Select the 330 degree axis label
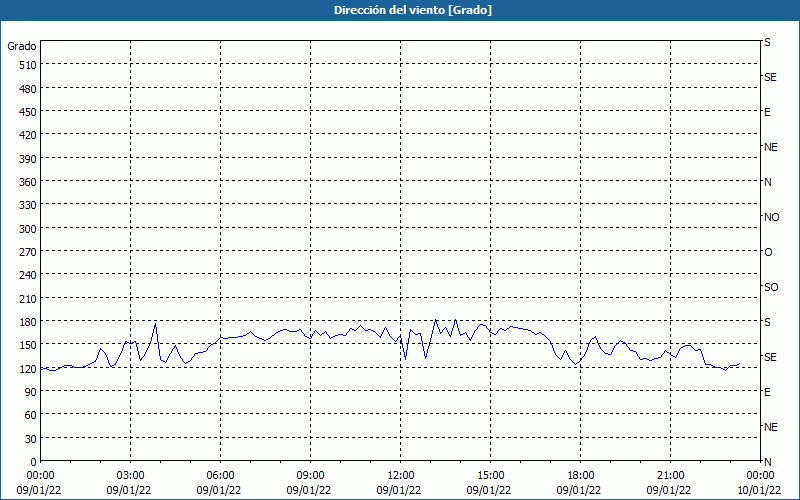The image size is (800, 500). pos(28,205)
